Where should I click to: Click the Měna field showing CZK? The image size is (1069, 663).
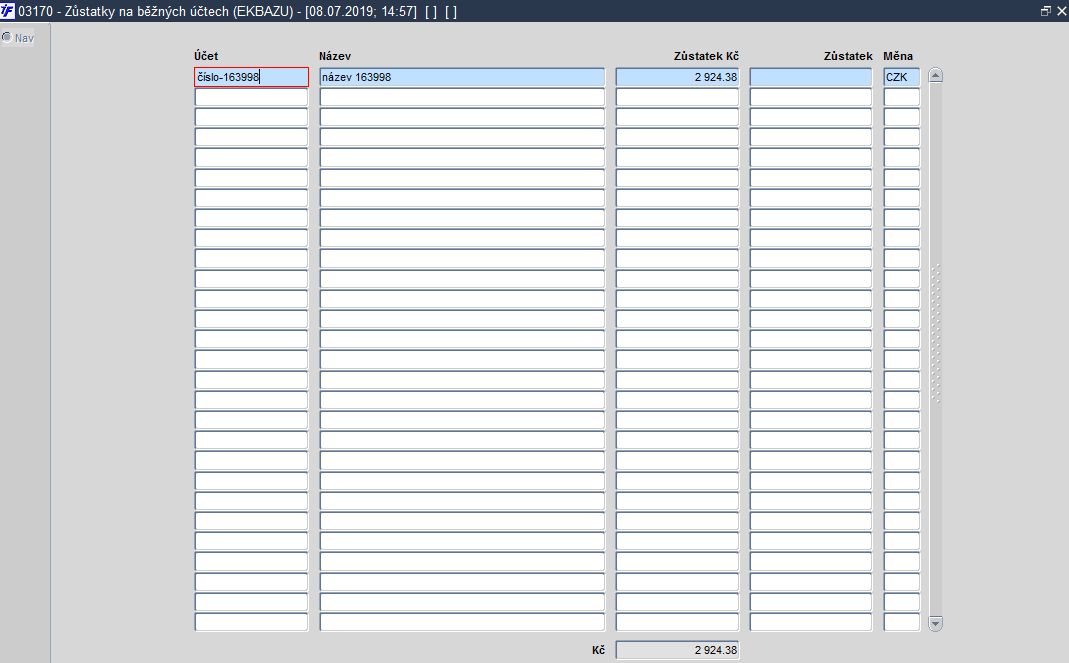tap(901, 77)
